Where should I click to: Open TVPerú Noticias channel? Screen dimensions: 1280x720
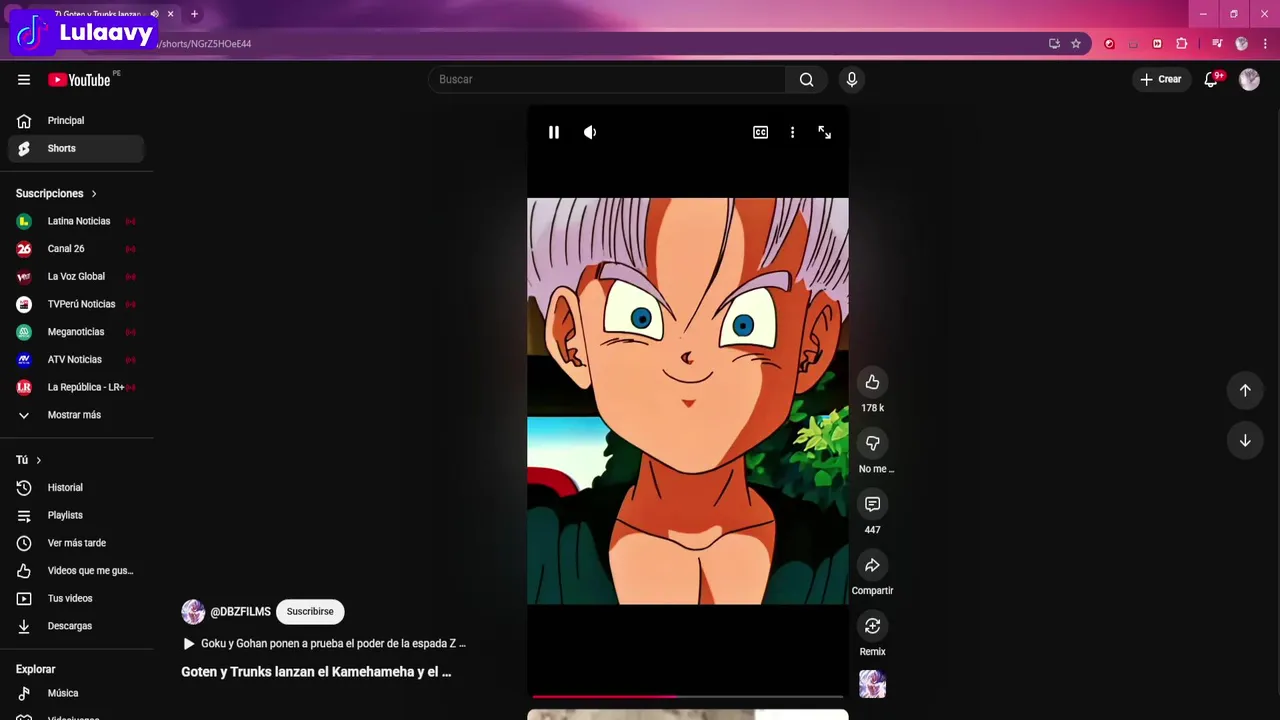(76, 304)
